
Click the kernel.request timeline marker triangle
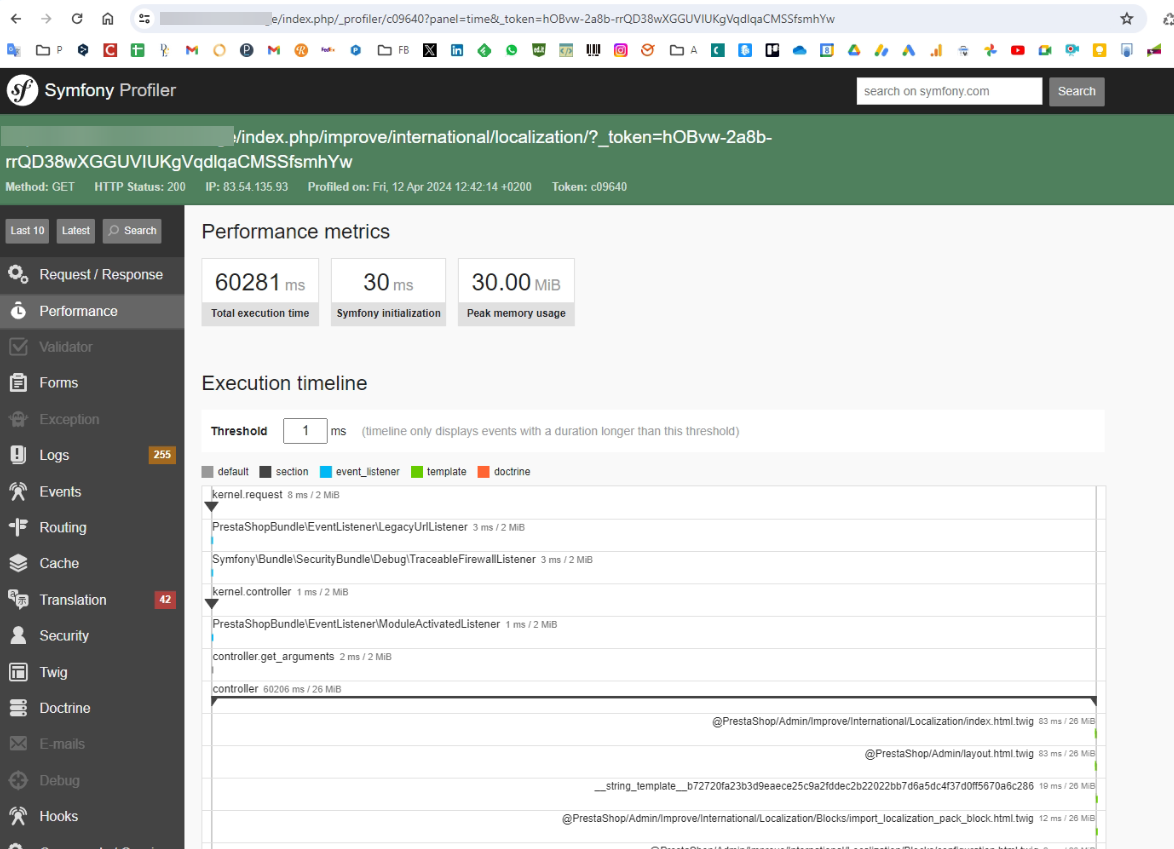[x=212, y=507]
